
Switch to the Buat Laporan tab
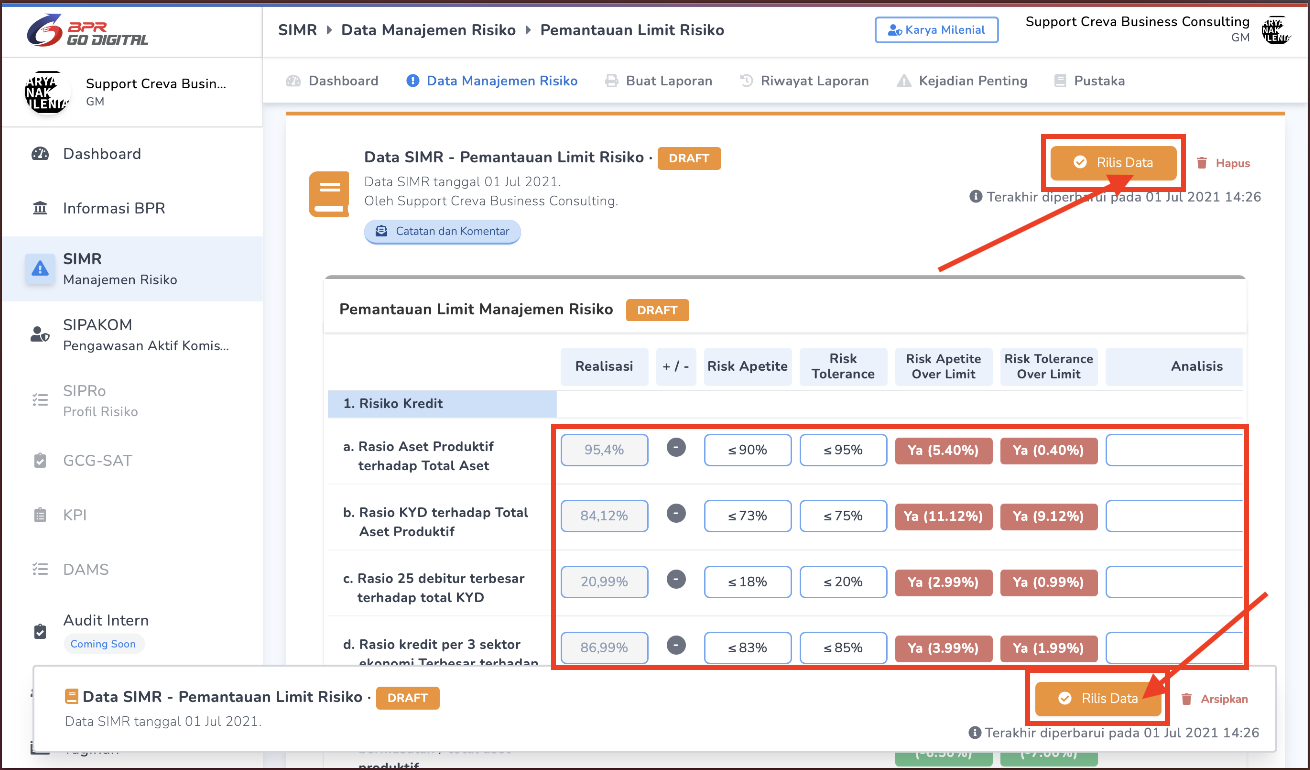[659, 81]
